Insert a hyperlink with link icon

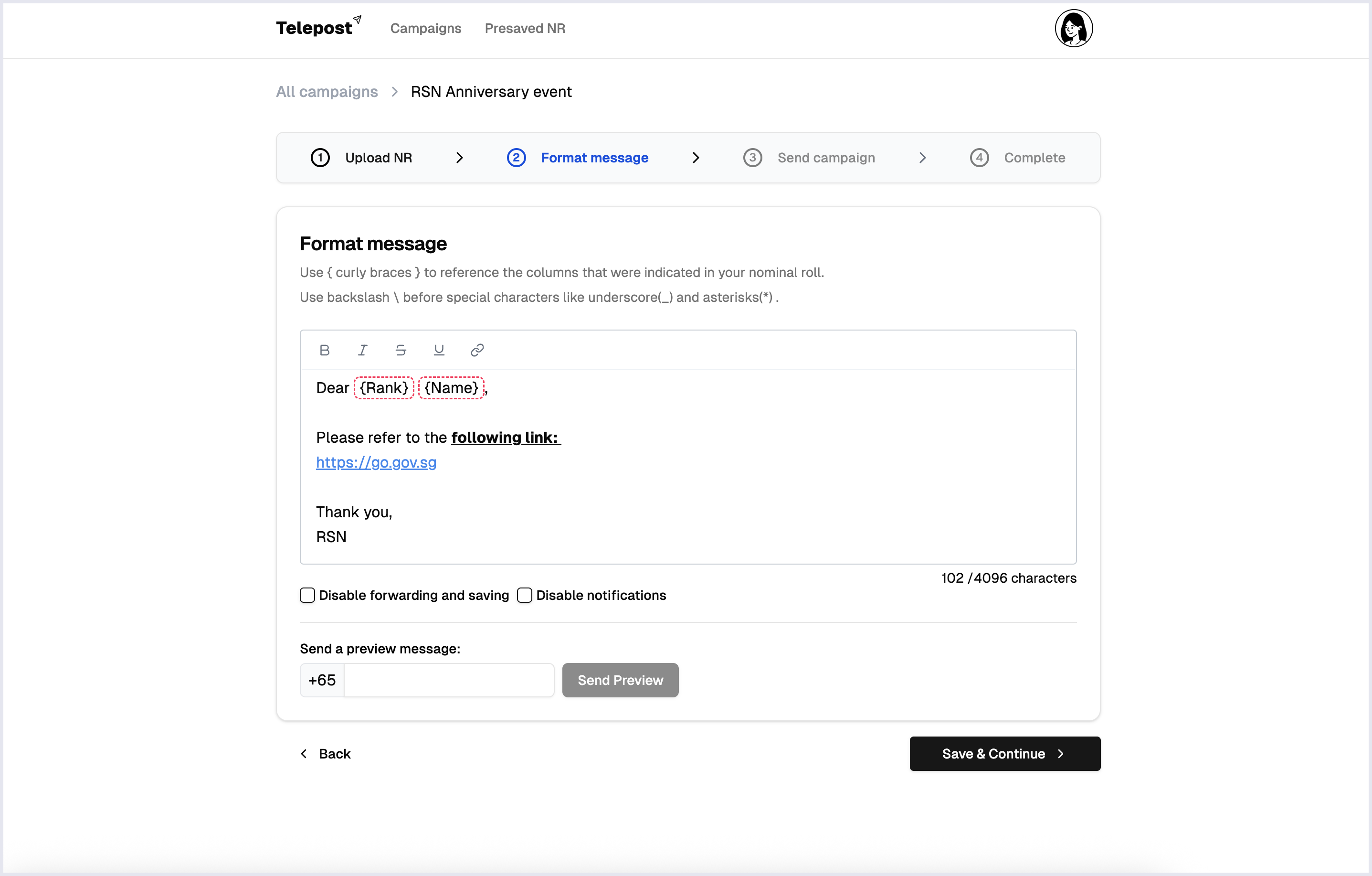click(x=477, y=350)
